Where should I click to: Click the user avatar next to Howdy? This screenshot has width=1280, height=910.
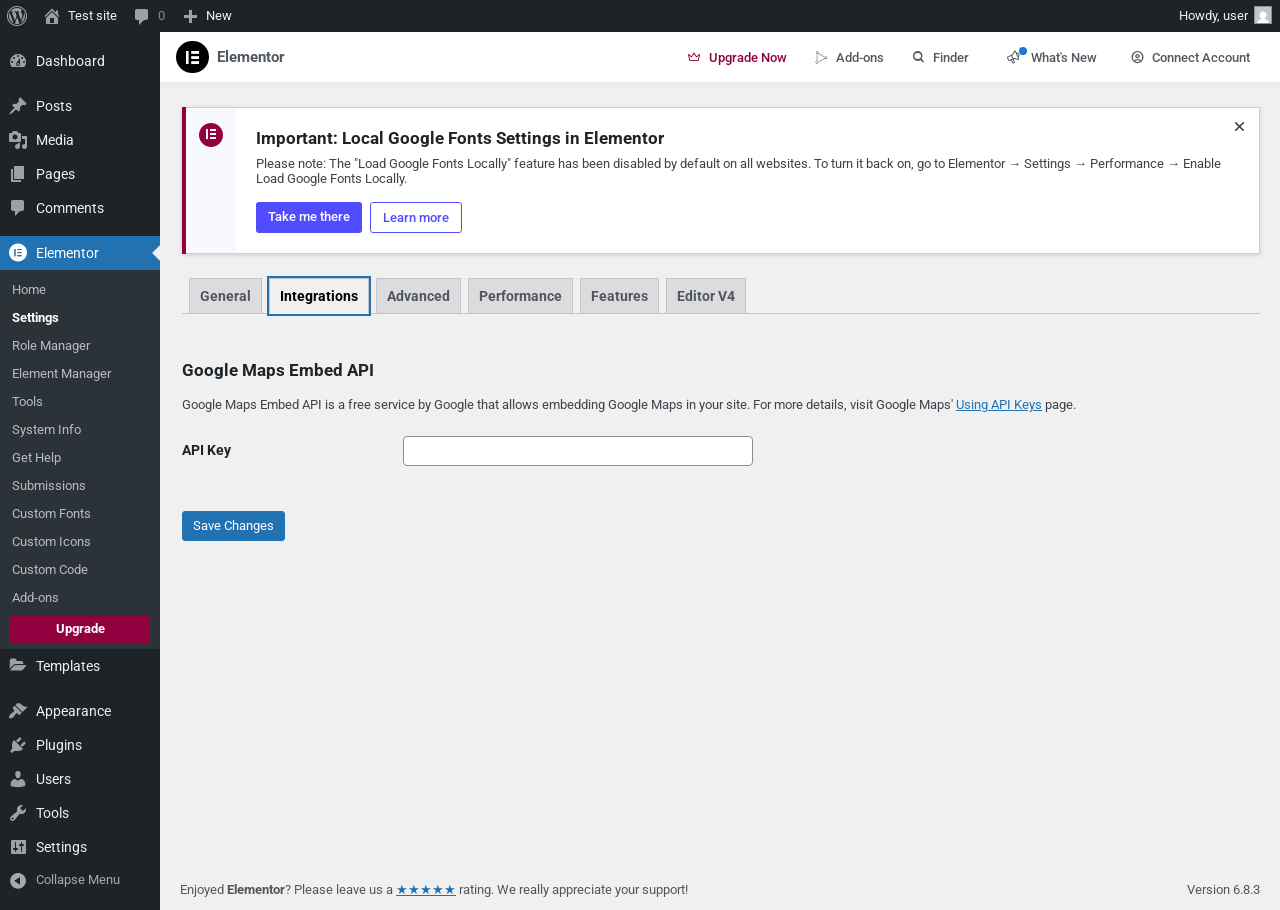(1263, 16)
